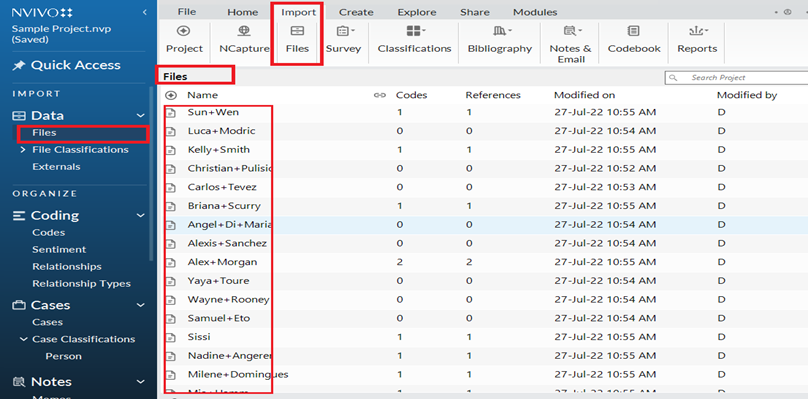Open Externals in the sidebar

click(56, 167)
